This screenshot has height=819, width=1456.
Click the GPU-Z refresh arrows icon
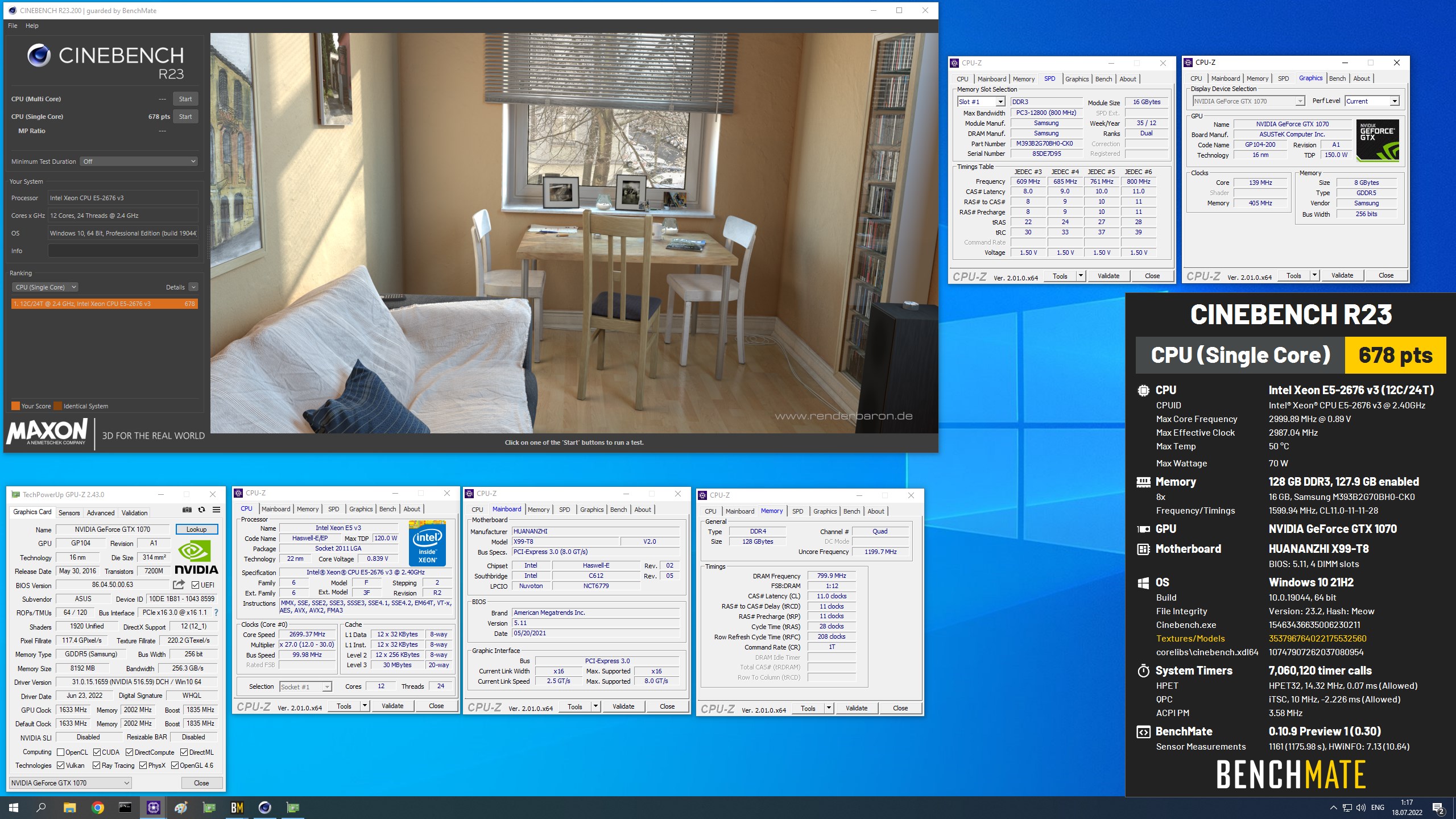(x=201, y=510)
